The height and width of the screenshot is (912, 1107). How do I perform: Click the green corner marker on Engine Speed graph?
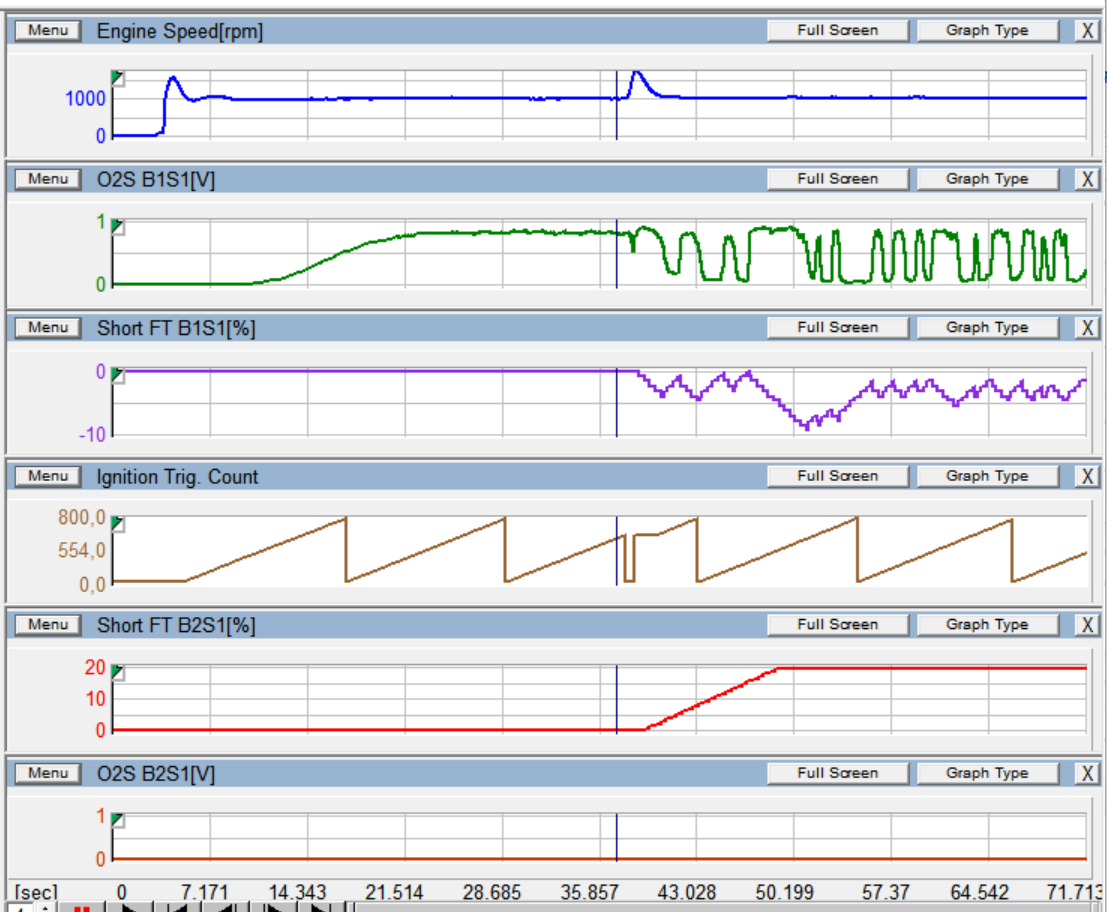tap(118, 78)
